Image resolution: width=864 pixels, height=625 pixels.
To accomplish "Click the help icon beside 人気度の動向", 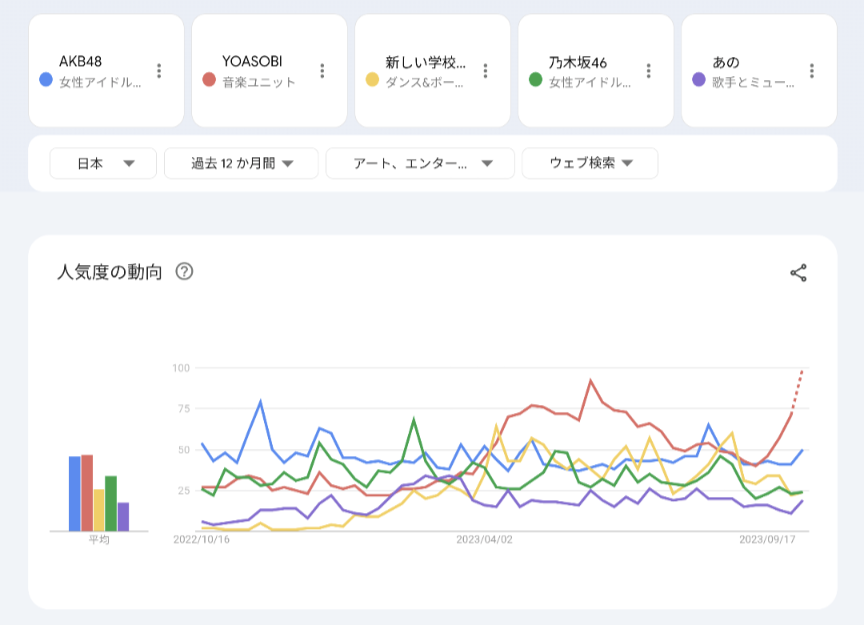I will click(x=184, y=272).
